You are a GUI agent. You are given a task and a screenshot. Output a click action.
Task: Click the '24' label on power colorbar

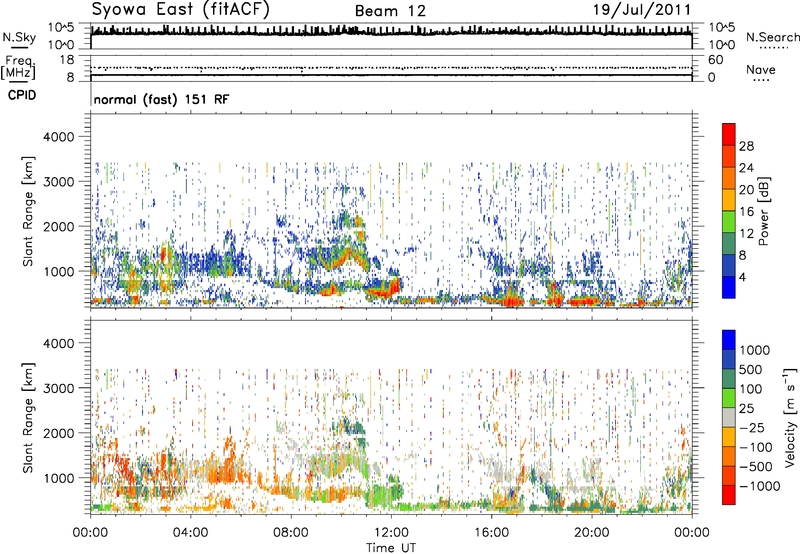746,168
